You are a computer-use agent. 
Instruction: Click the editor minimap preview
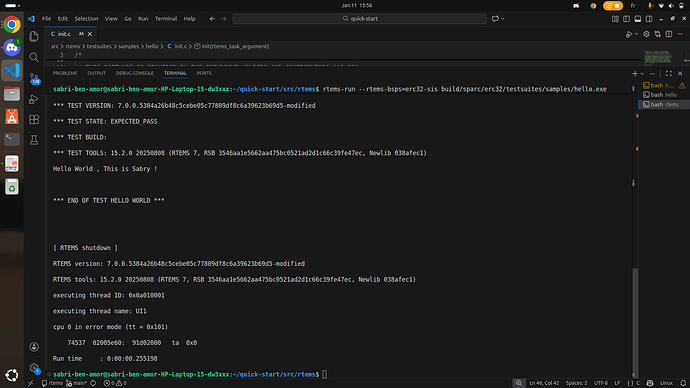[657, 57]
